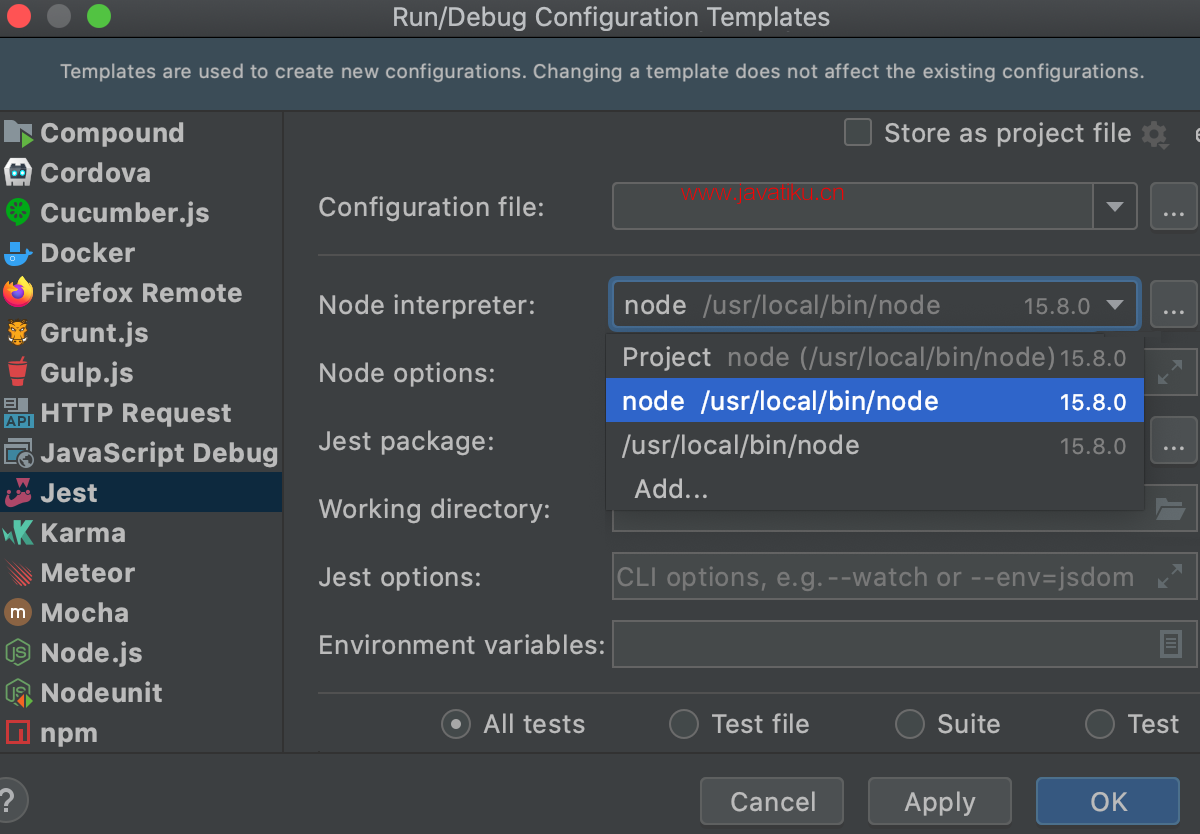Click the Cancel button

coord(772,802)
